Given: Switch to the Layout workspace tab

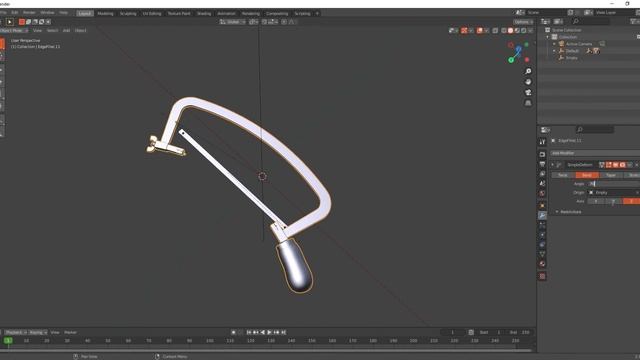Looking at the screenshot, I should [84, 13].
